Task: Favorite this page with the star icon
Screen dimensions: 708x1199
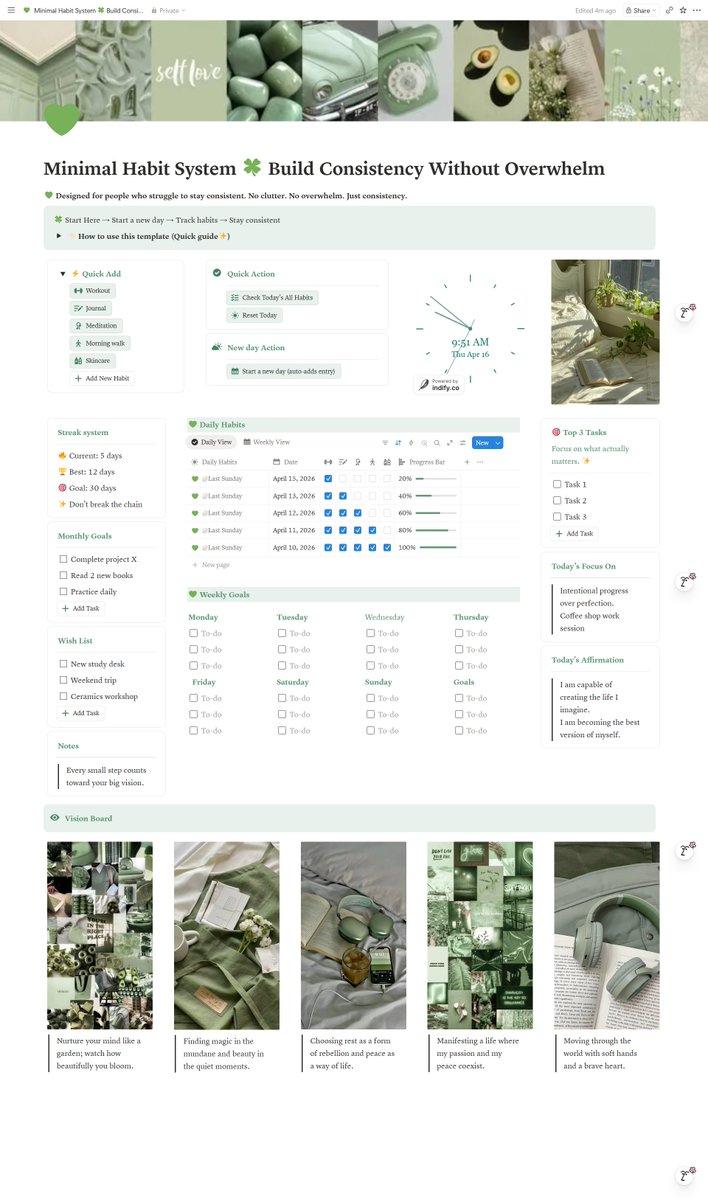Action: 683,10
